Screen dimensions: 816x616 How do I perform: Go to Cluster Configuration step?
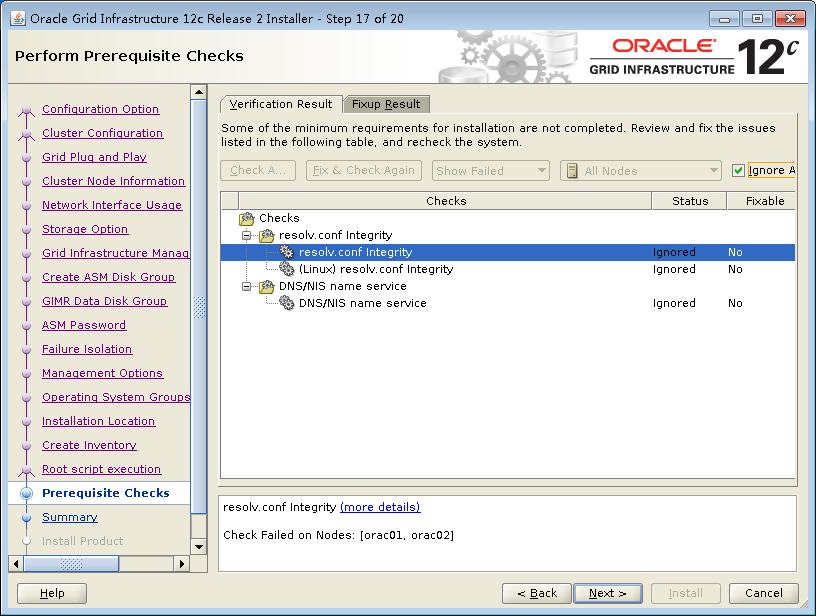(x=103, y=133)
